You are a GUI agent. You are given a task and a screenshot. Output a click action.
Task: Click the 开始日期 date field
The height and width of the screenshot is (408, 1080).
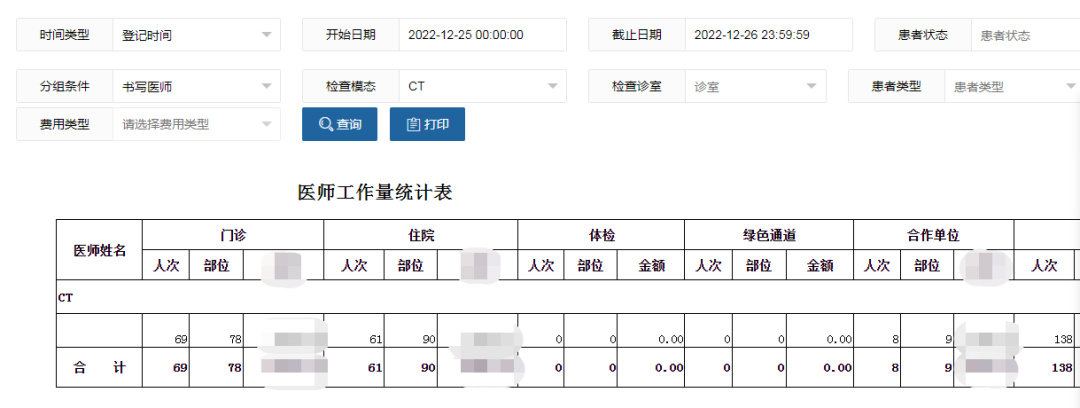click(482, 34)
